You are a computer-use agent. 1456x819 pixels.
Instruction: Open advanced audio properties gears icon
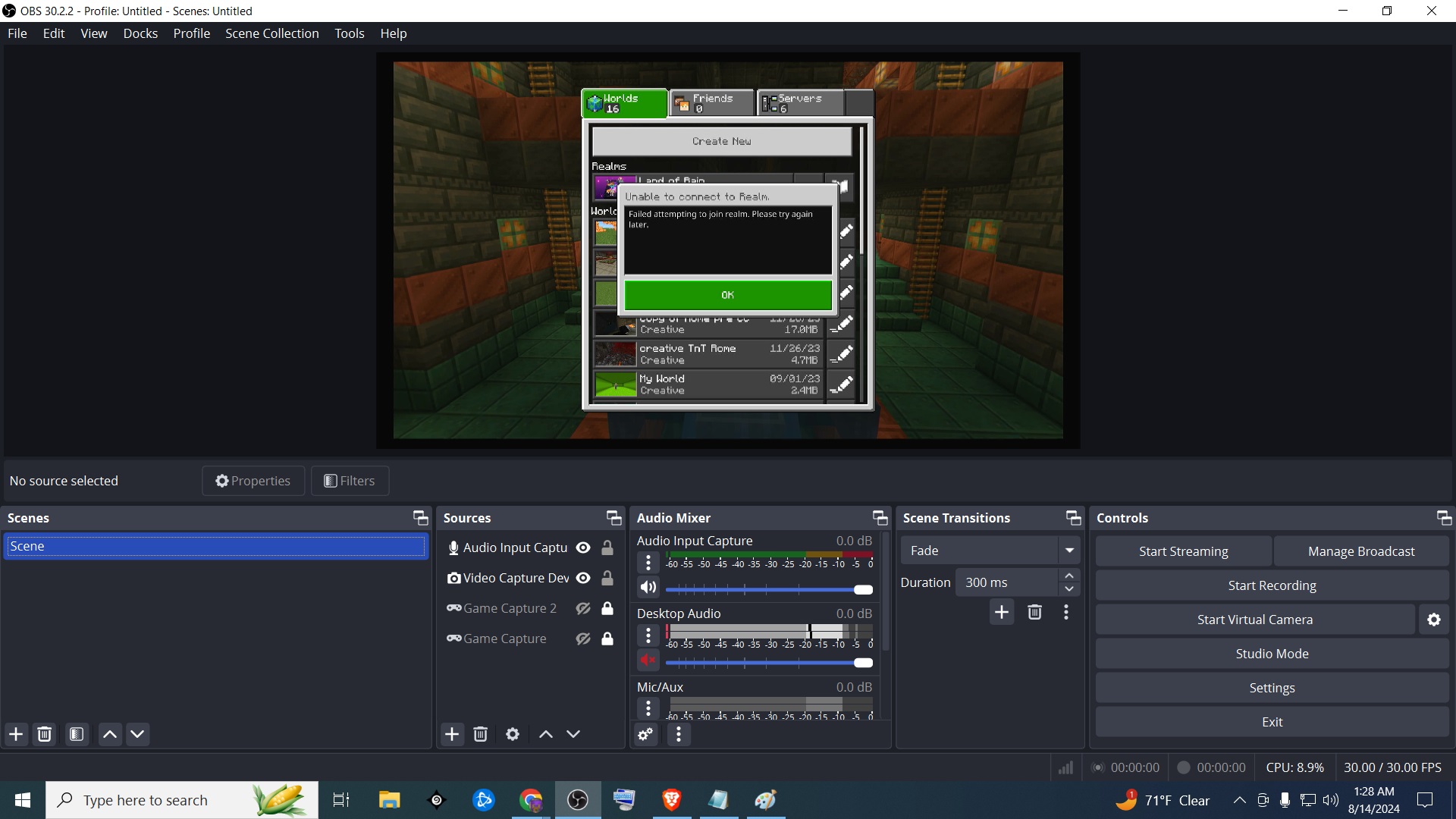(x=645, y=734)
